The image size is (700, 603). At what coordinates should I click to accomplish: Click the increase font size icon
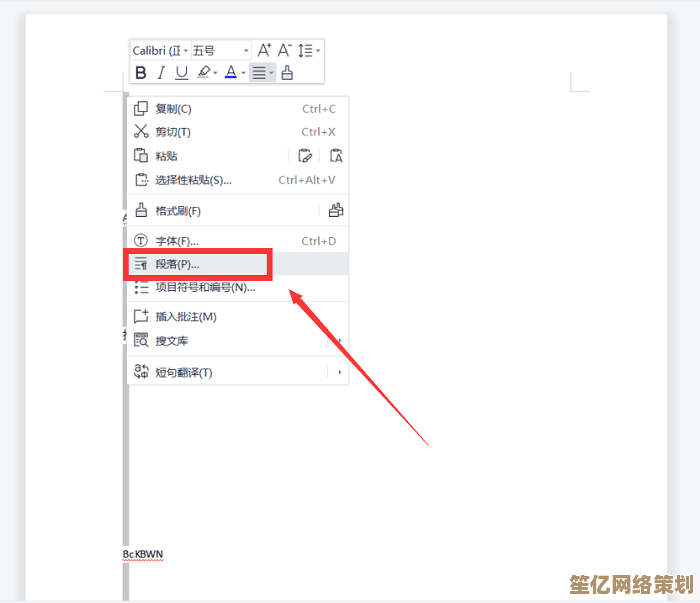pyautogui.click(x=264, y=50)
